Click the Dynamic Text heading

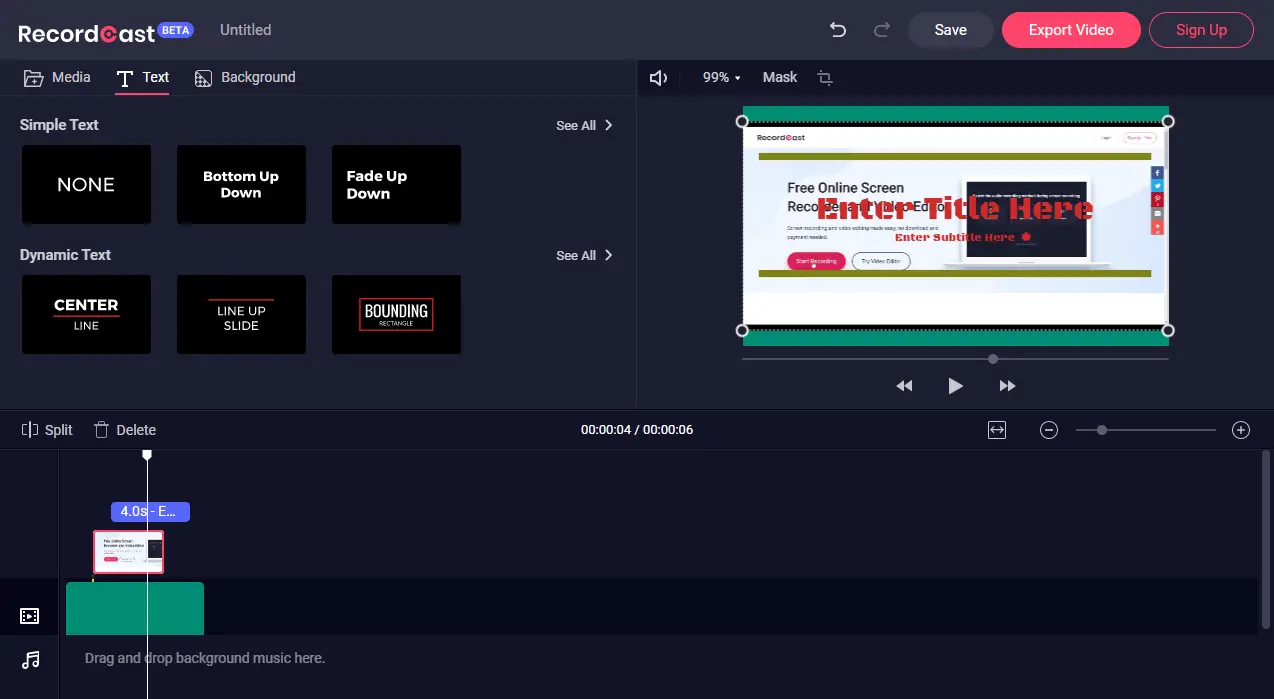click(x=65, y=255)
